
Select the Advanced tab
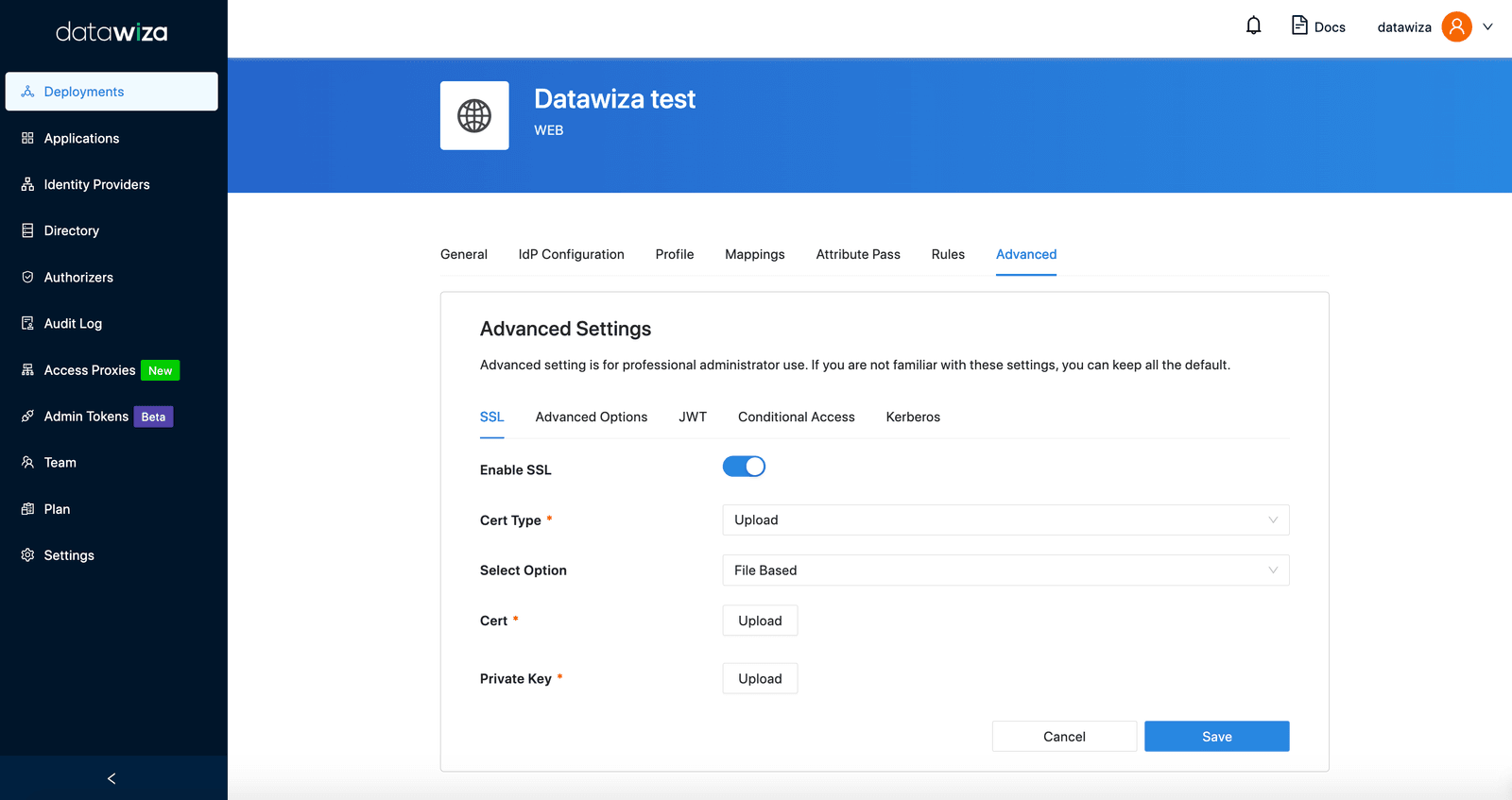(1026, 254)
